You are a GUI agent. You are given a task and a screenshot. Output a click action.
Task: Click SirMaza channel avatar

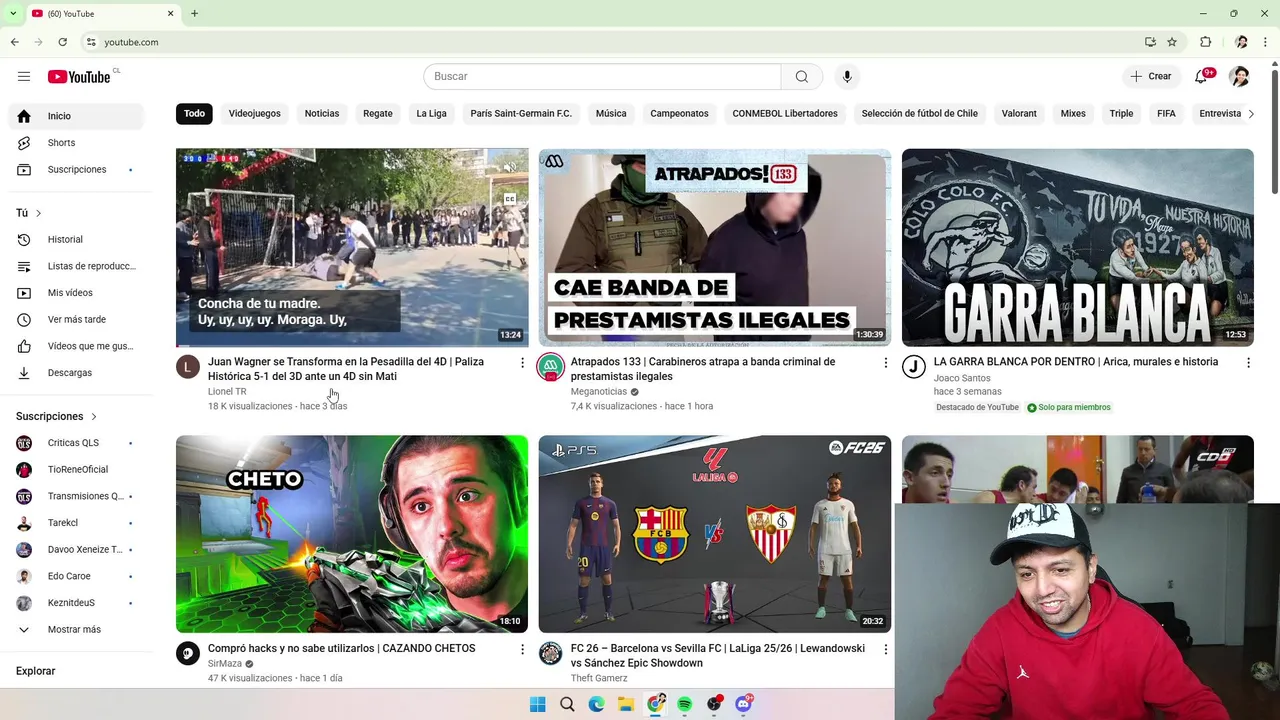pos(188,654)
